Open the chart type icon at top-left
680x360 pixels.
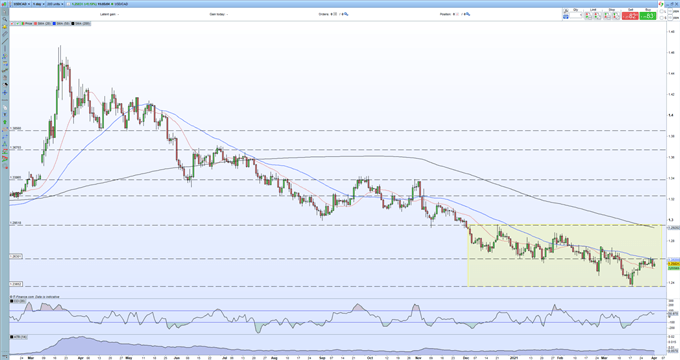(4, 4)
